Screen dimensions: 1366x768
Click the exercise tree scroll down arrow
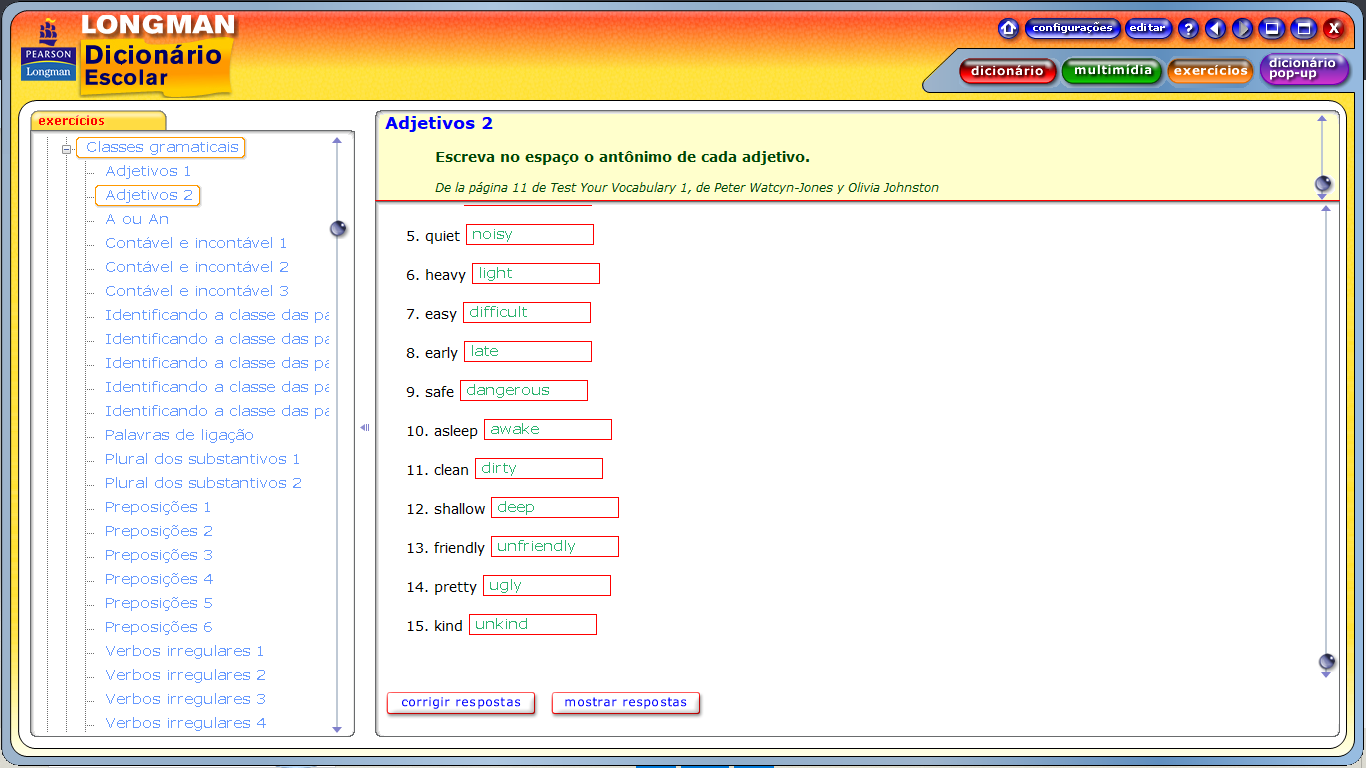pos(337,729)
